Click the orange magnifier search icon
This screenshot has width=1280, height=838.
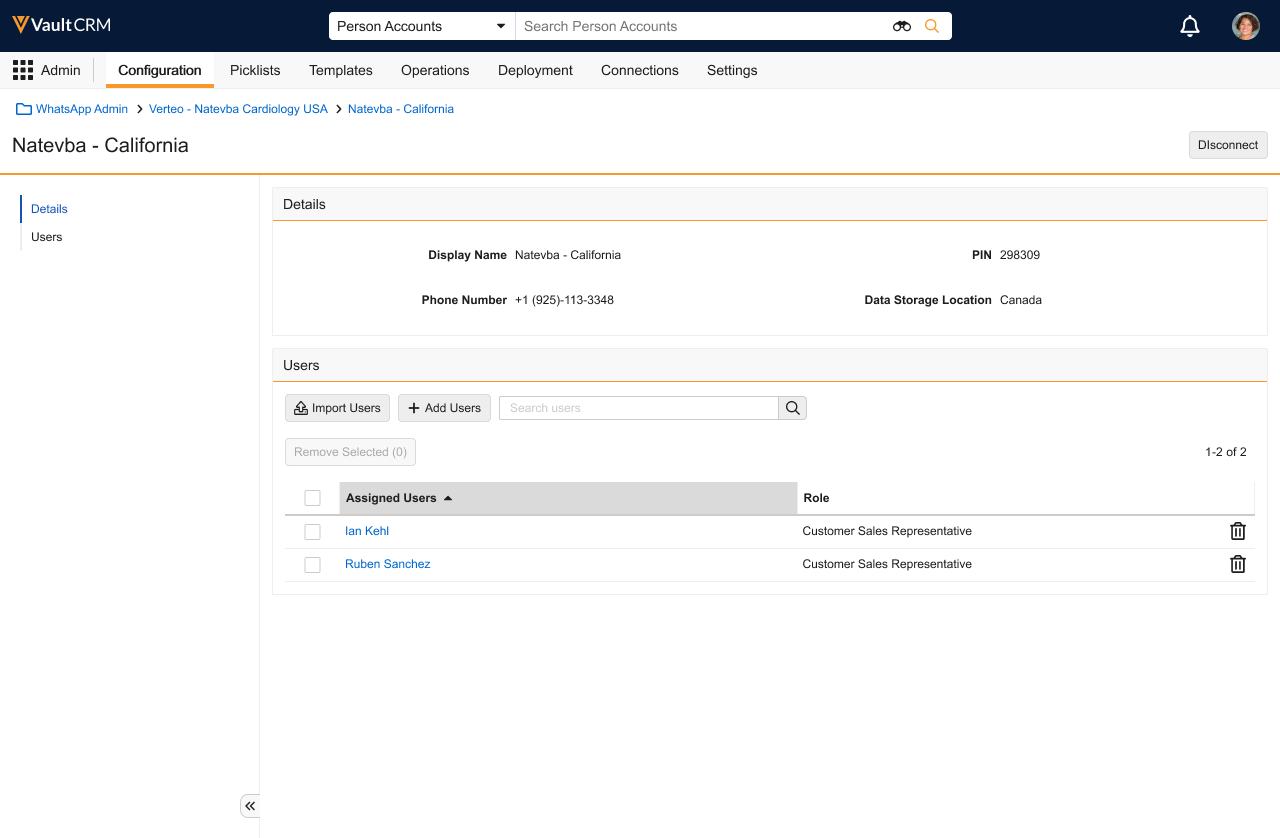click(x=932, y=26)
